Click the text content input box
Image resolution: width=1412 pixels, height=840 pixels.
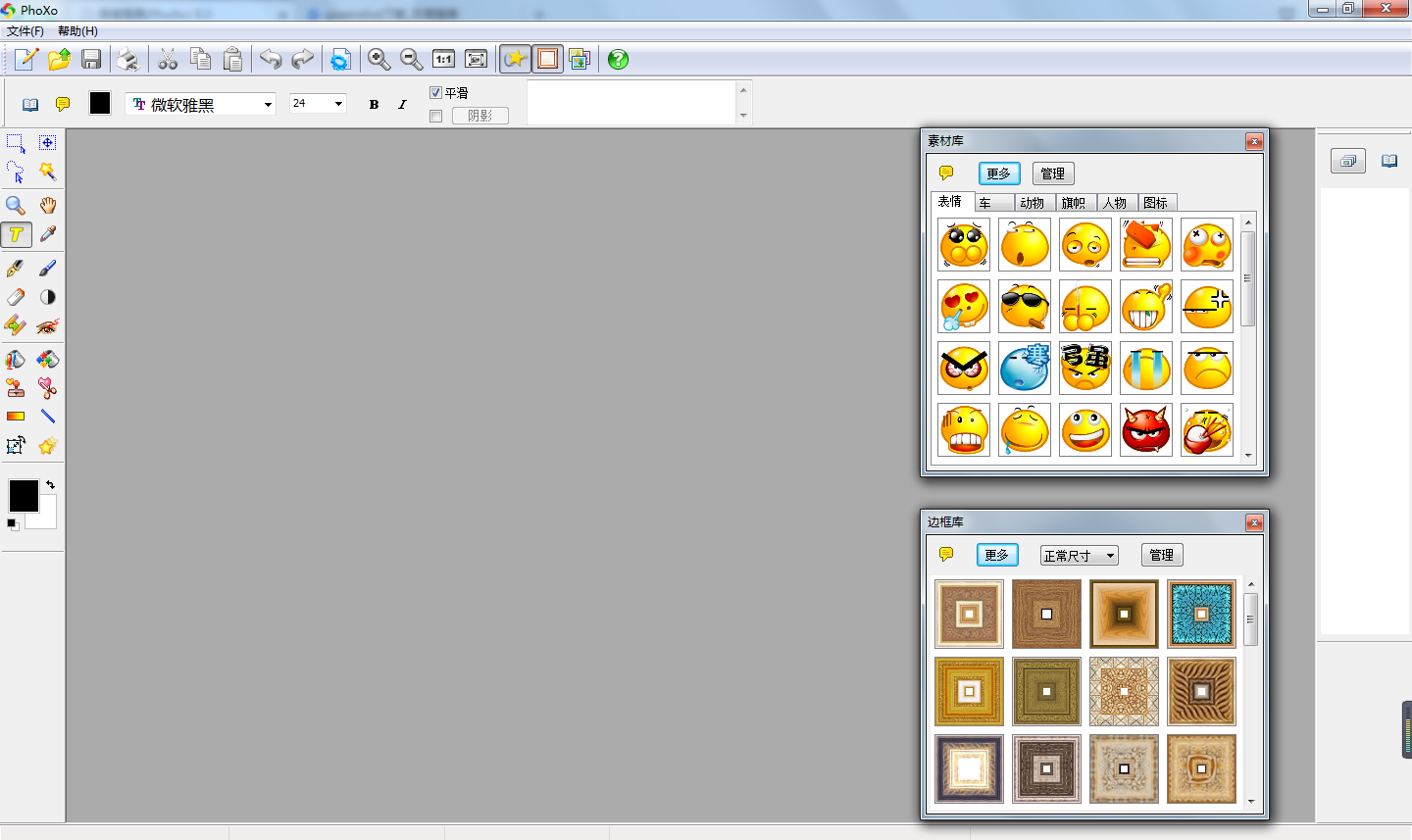[x=632, y=103]
